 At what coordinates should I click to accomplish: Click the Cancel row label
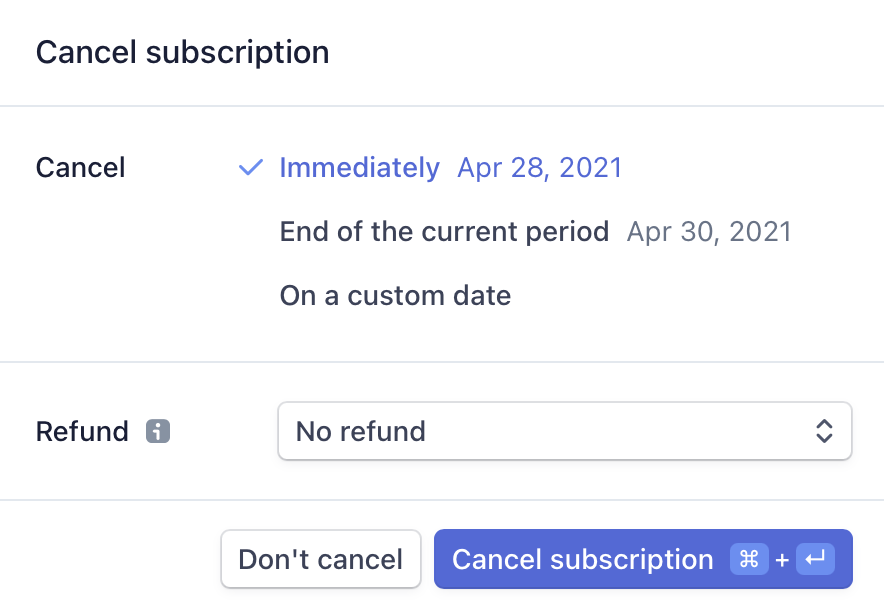coord(80,167)
